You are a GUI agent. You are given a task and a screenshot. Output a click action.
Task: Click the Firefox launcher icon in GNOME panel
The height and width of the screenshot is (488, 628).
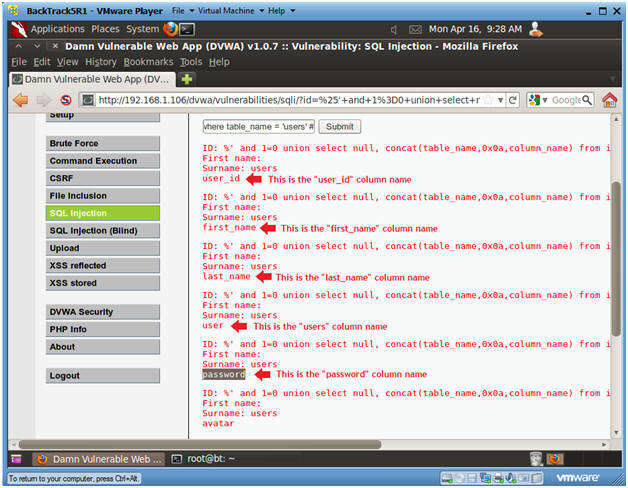click(x=170, y=29)
